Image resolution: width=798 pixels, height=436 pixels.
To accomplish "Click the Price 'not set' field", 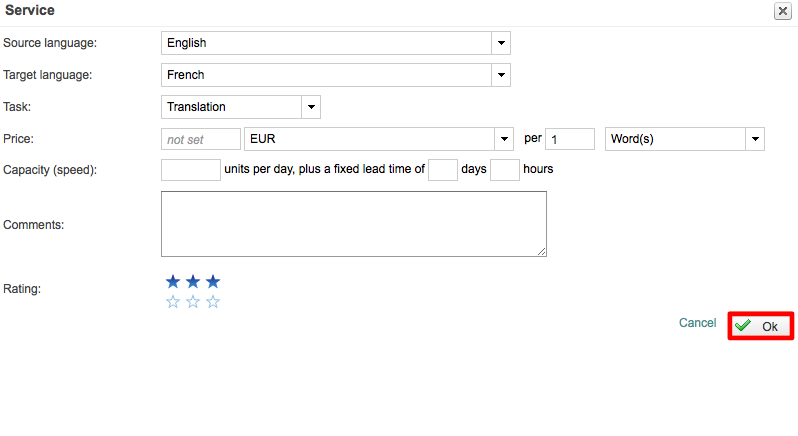I will click(200, 139).
